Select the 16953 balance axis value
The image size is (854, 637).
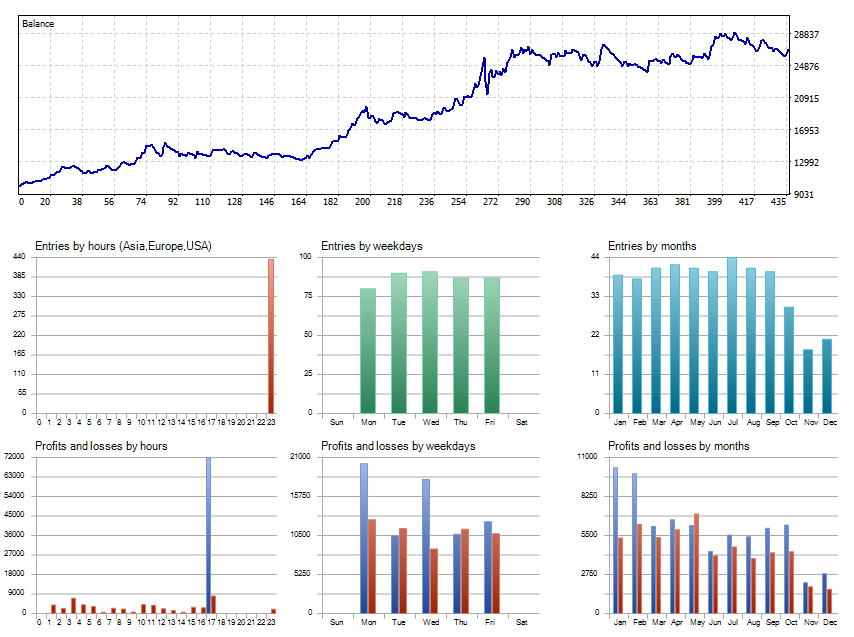[806, 131]
